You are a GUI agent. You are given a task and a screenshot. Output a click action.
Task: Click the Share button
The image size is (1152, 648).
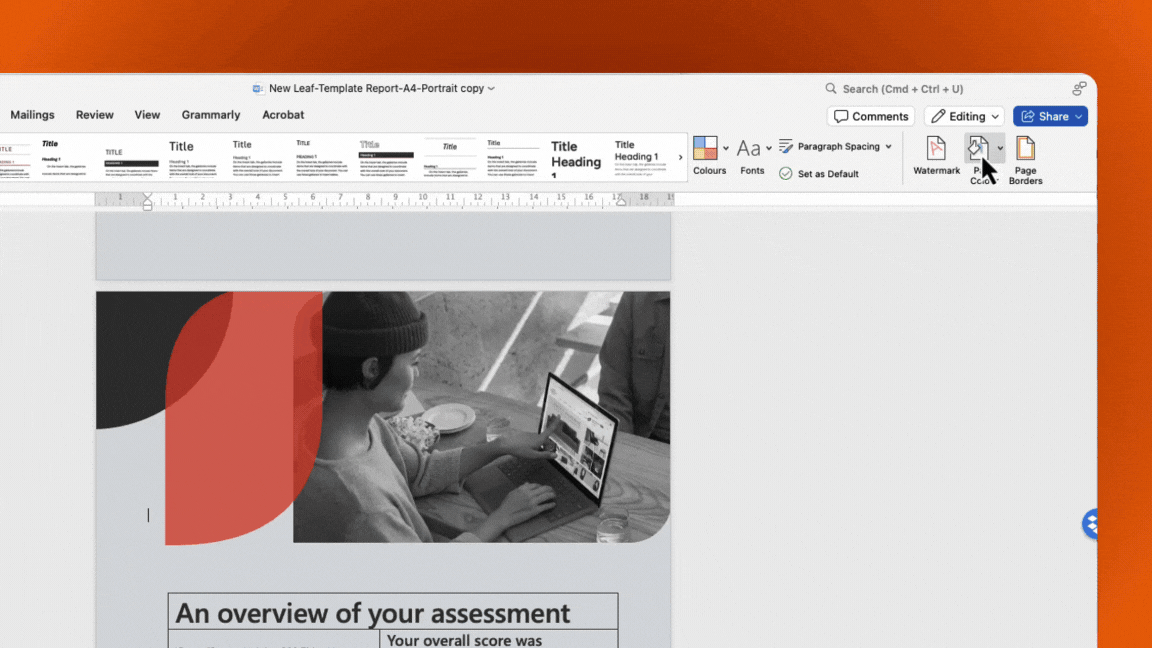pos(1050,116)
